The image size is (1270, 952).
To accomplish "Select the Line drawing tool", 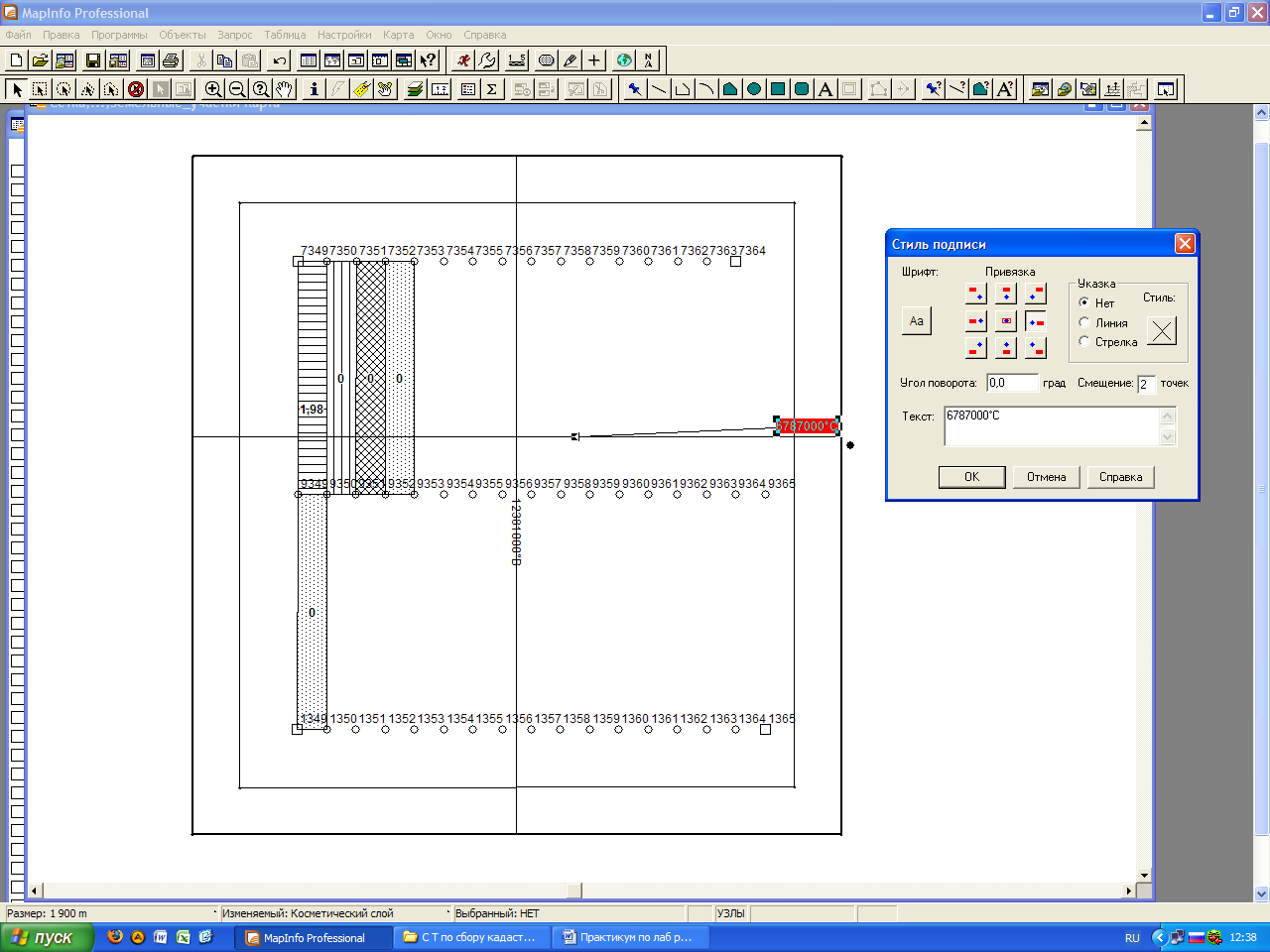I will [658, 89].
